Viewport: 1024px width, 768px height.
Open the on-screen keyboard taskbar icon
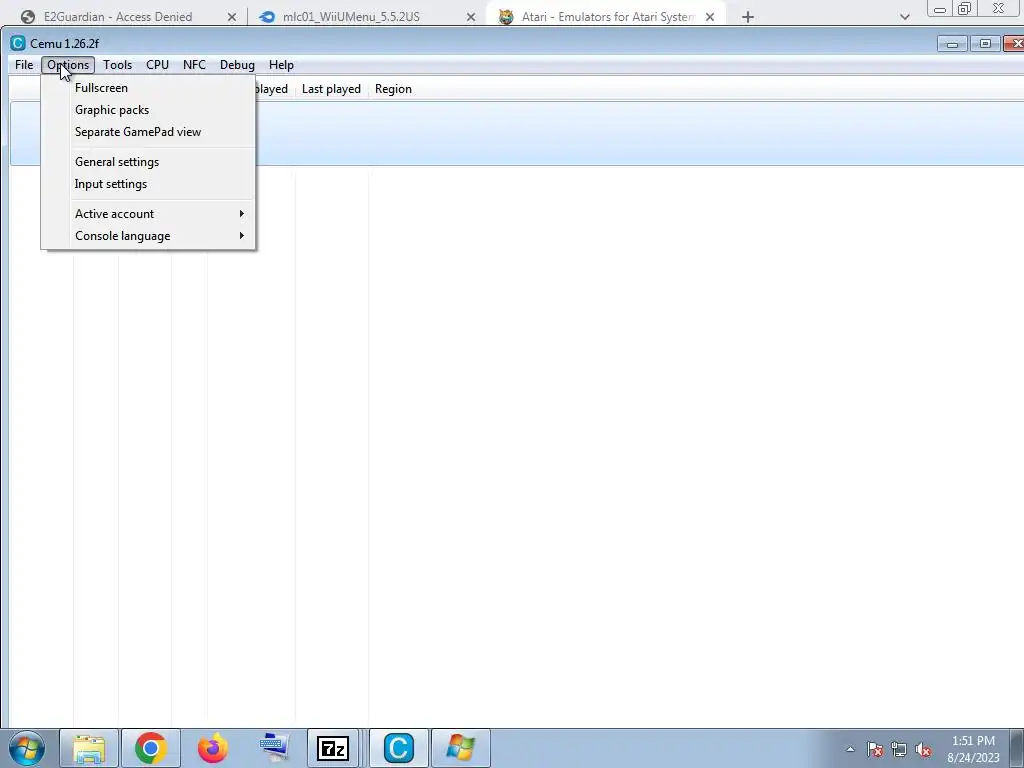click(x=274, y=748)
